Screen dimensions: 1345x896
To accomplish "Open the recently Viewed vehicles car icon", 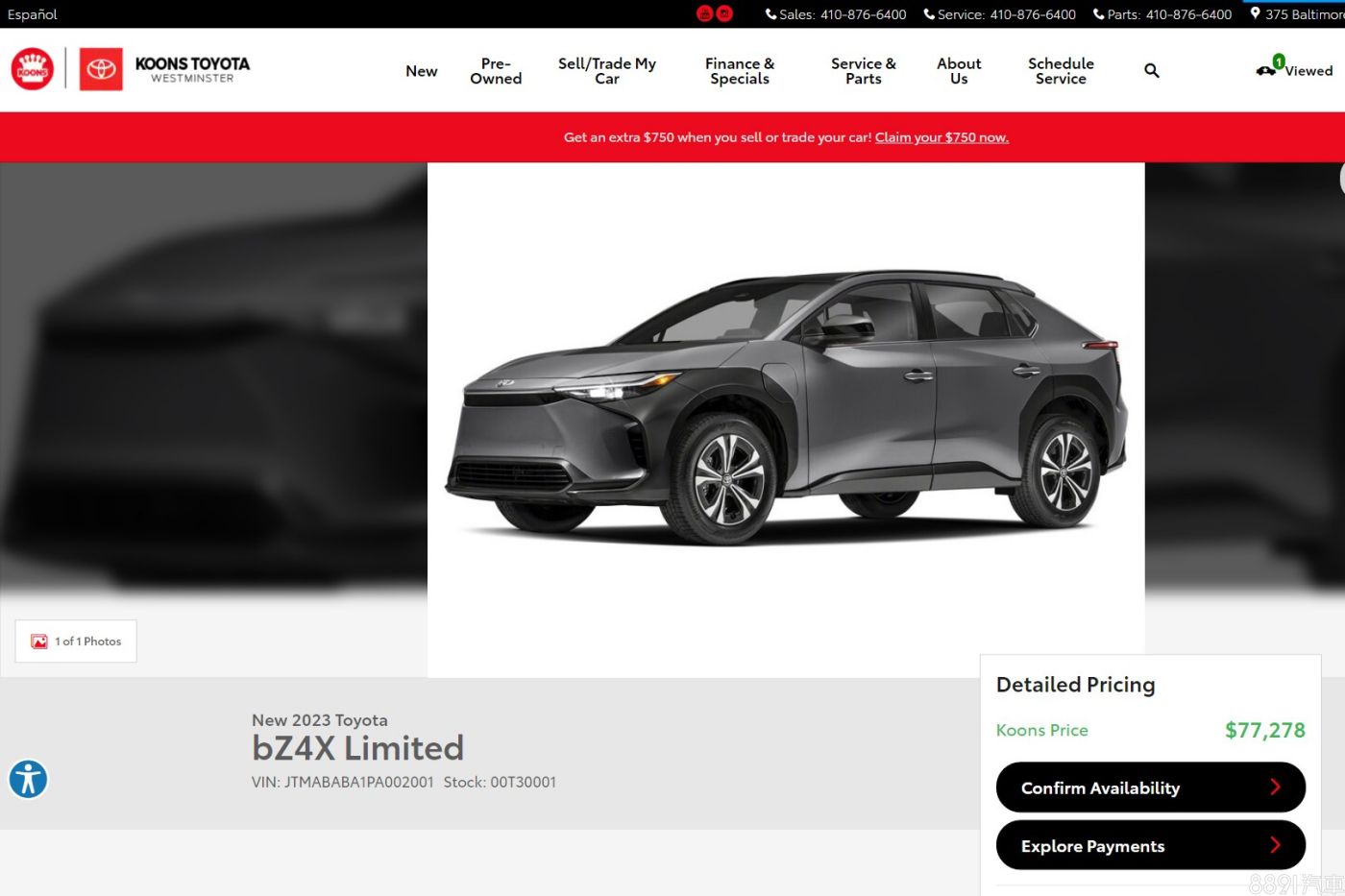I will pos(1267,69).
